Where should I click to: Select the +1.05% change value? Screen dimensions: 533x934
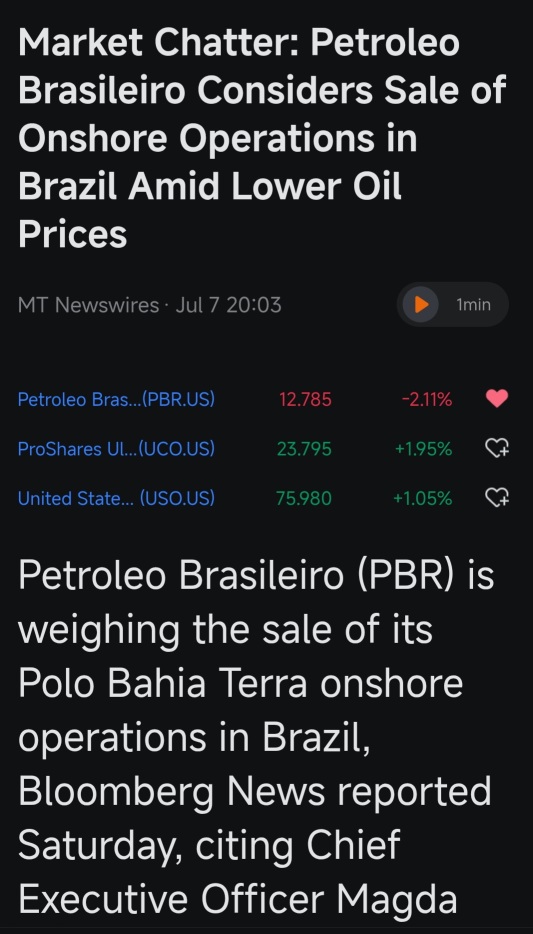[423, 498]
